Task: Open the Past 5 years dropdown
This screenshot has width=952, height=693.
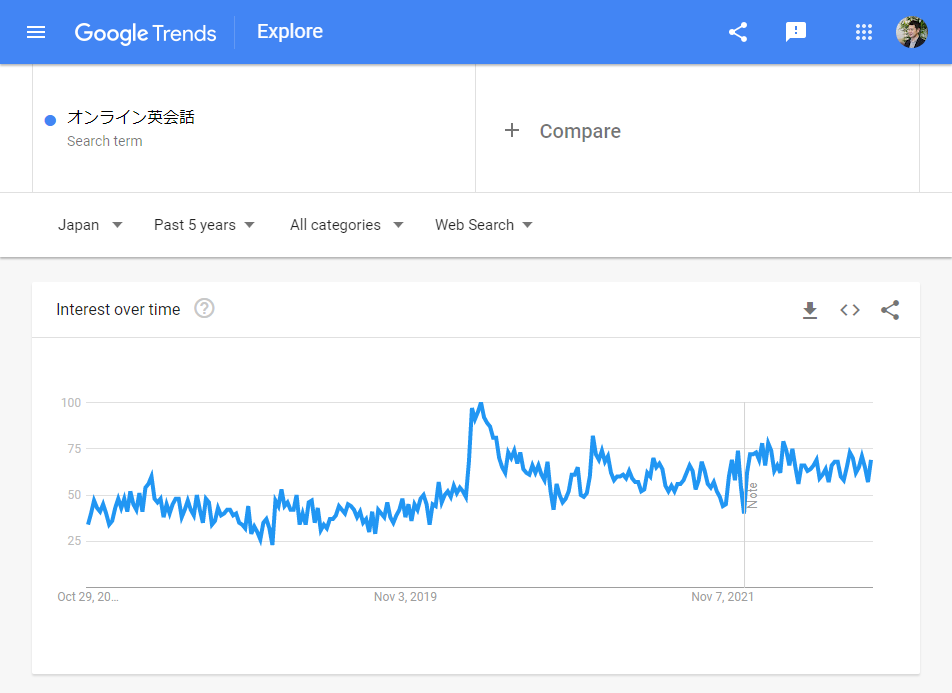Action: click(x=205, y=225)
